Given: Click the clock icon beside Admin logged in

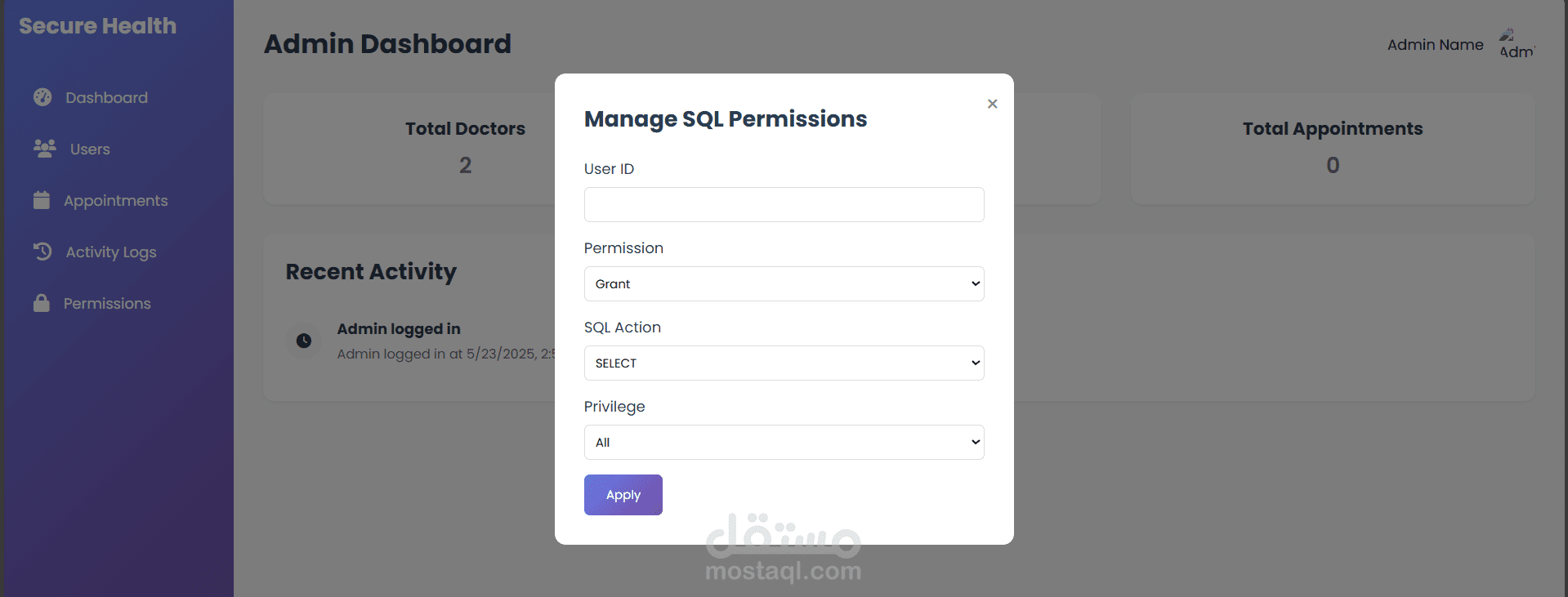Looking at the screenshot, I should (x=304, y=341).
